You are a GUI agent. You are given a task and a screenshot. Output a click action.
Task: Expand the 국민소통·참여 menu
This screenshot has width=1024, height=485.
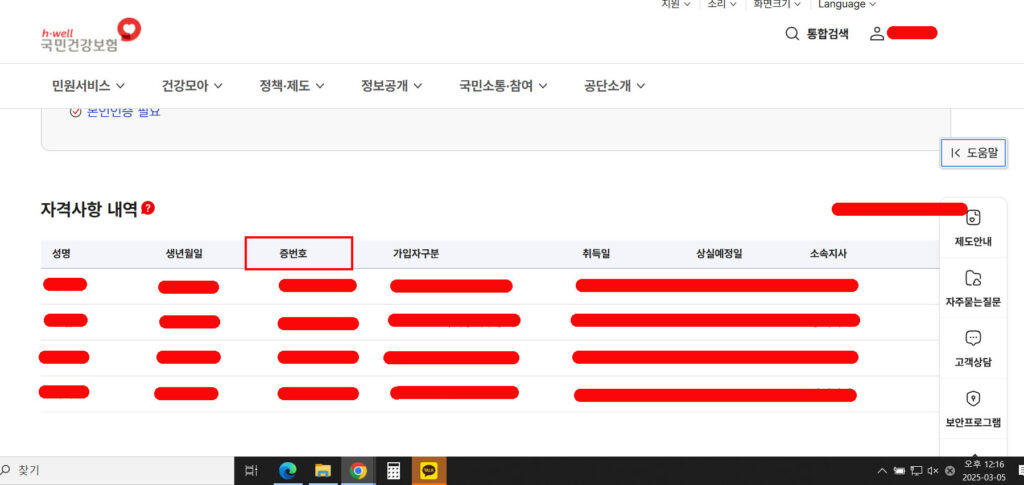coord(503,86)
